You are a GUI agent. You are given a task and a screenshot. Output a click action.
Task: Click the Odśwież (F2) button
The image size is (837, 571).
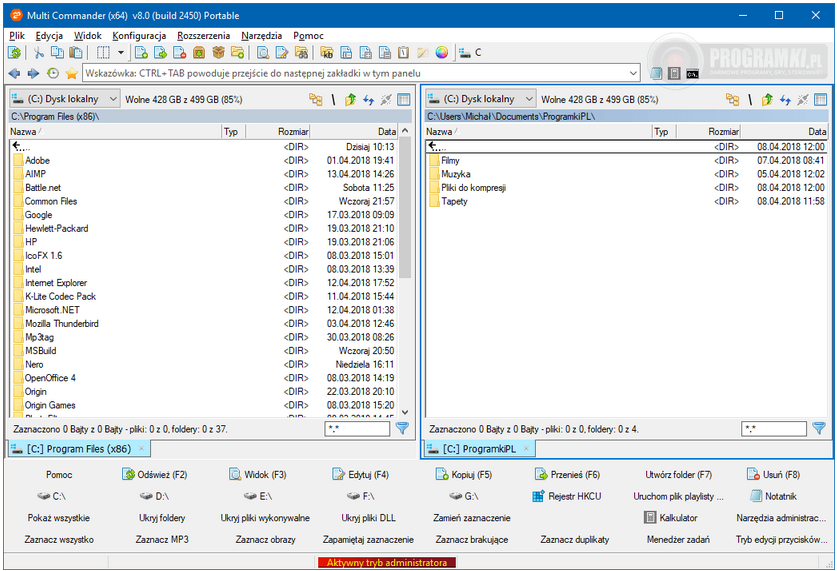(154, 474)
